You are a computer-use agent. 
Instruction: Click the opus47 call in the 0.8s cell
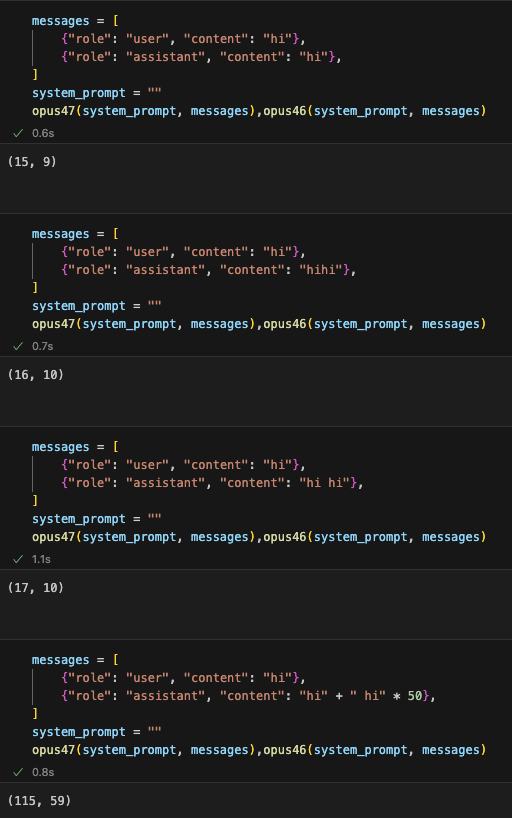click(144, 750)
